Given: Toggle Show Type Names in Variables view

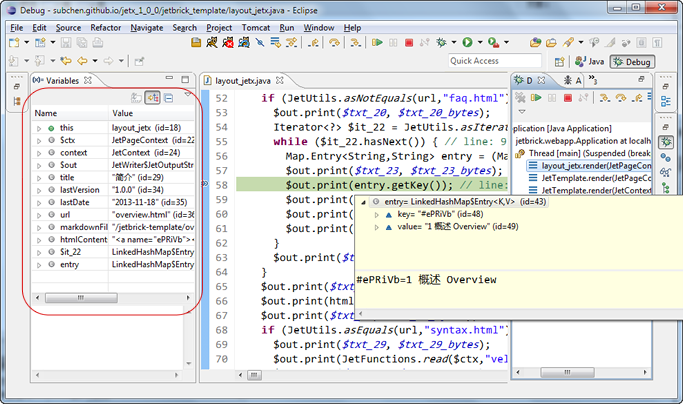Looking at the screenshot, I should point(138,97).
